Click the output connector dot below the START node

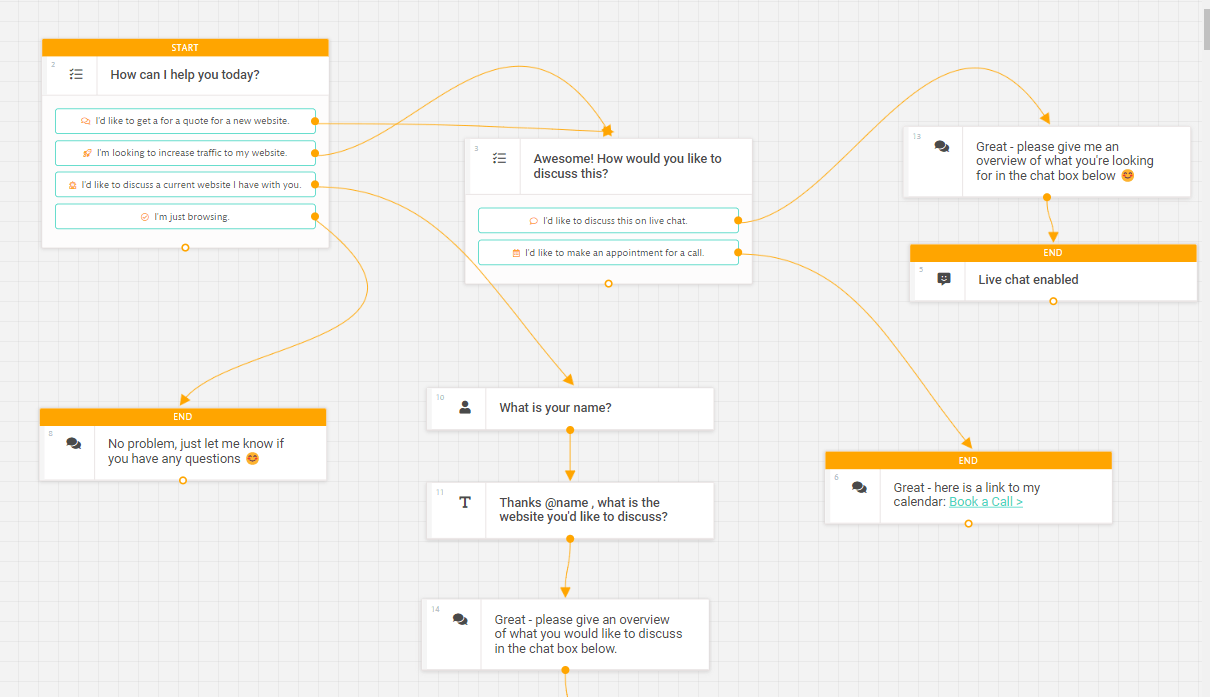pyautogui.click(x=185, y=247)
